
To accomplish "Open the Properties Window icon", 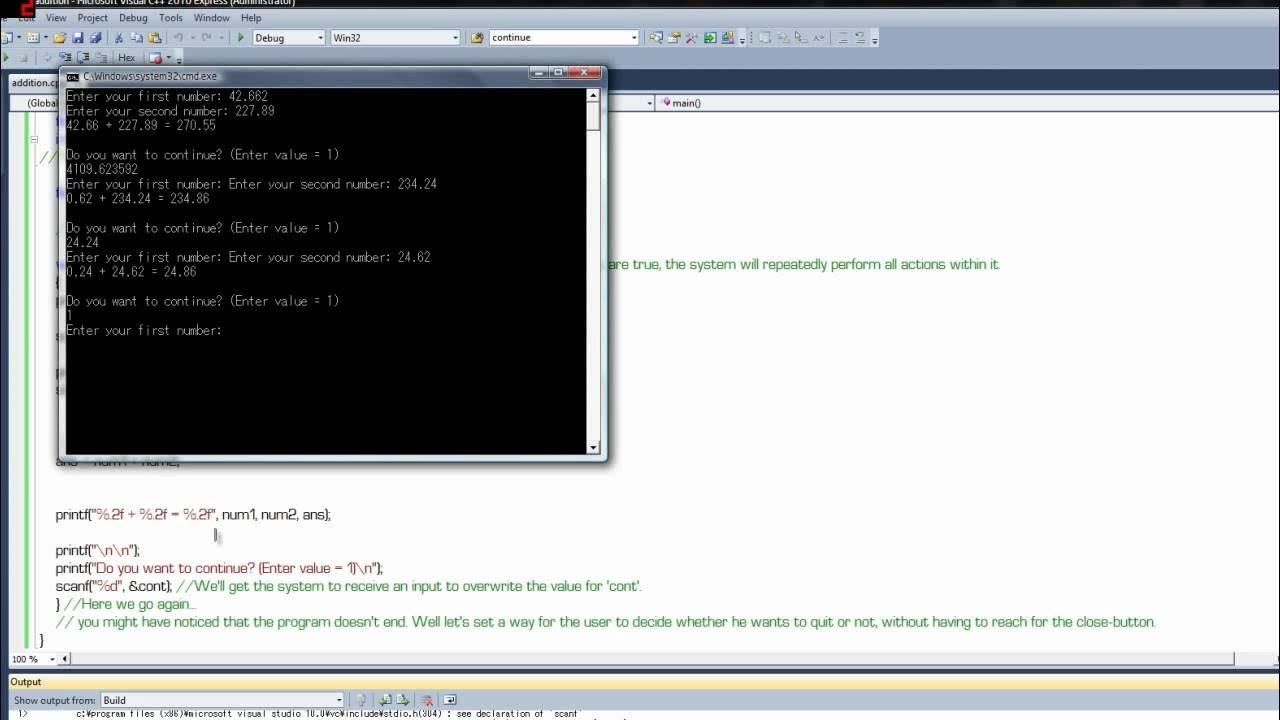I will tap(674, 38).
